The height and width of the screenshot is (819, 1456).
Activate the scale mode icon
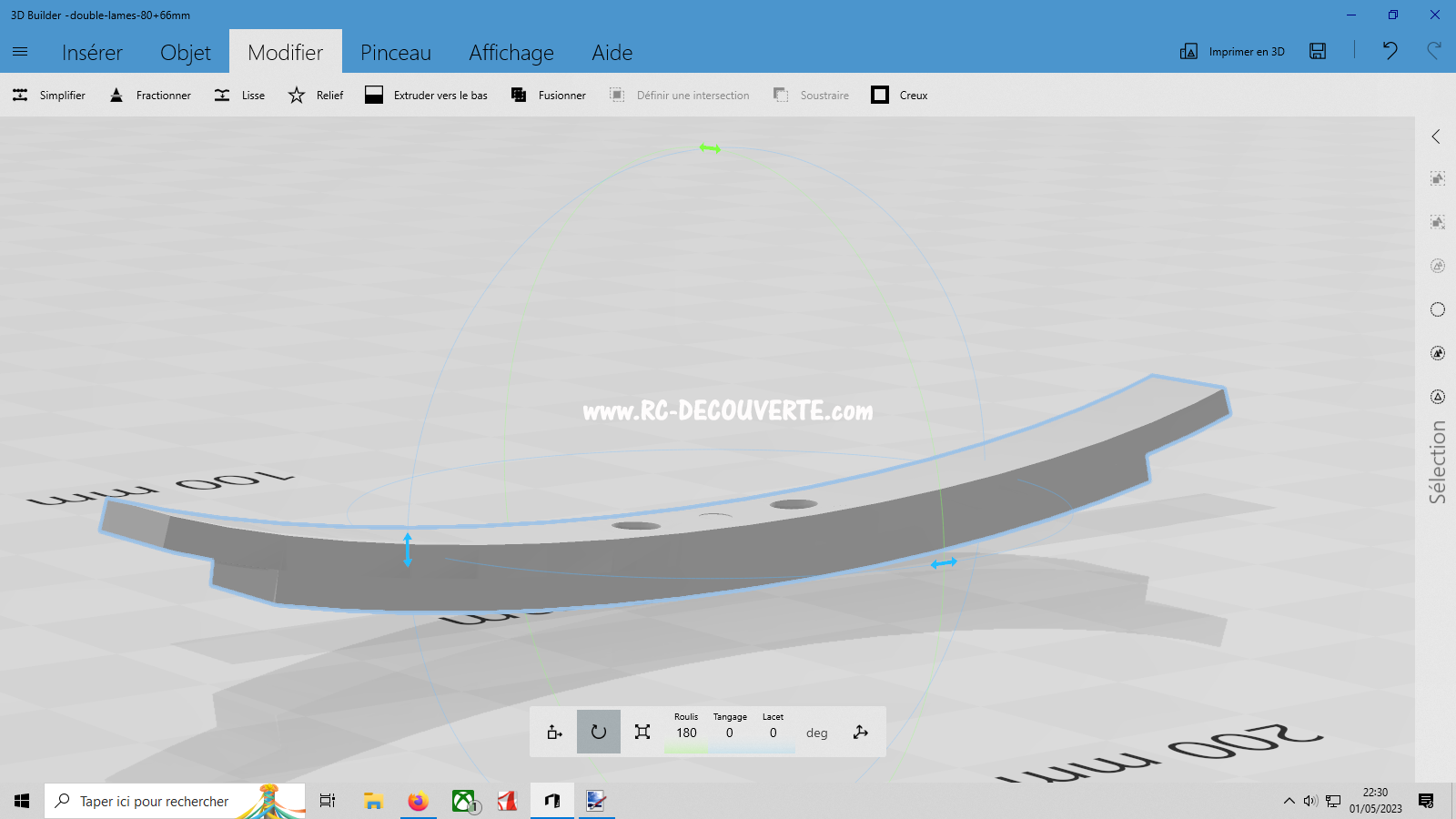[x=642, y=732]
